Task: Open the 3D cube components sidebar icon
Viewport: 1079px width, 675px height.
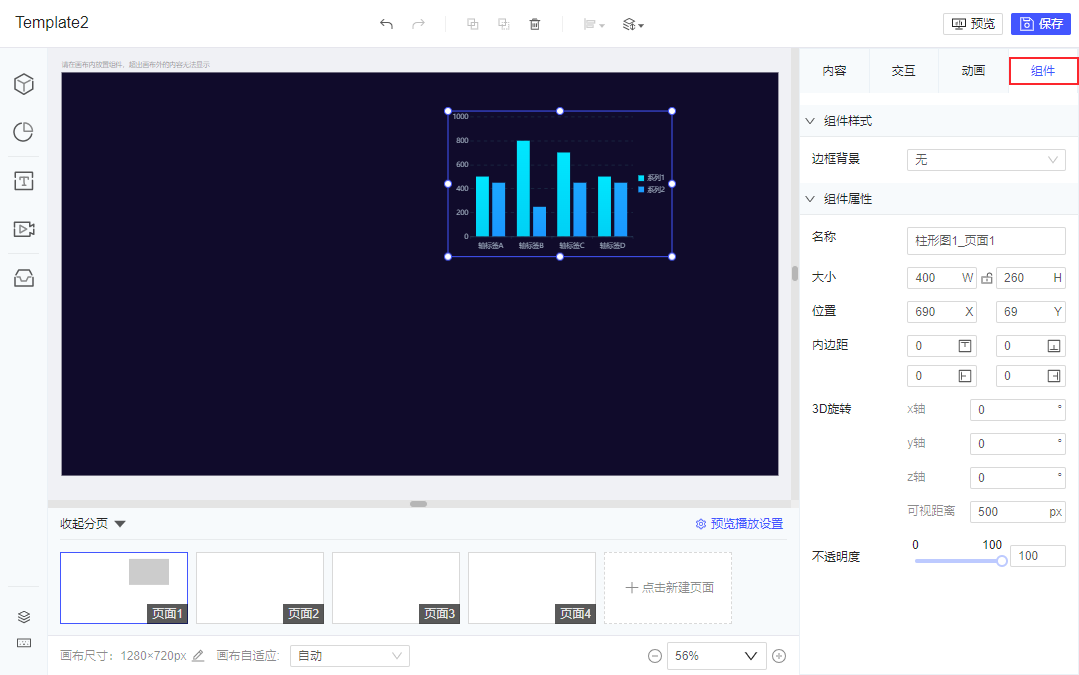Action: tap(24, 84)
